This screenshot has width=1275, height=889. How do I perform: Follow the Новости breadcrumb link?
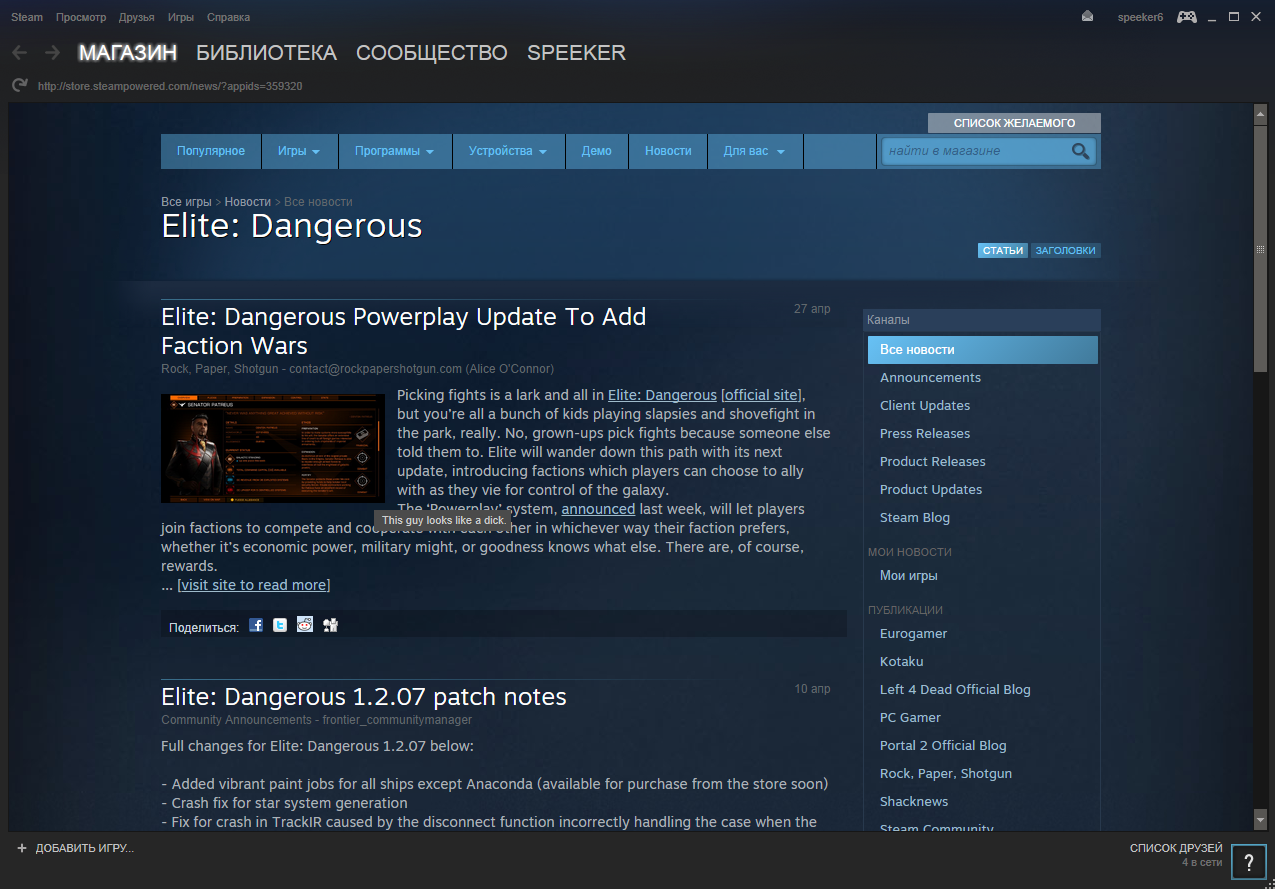(x=248, y=202)
